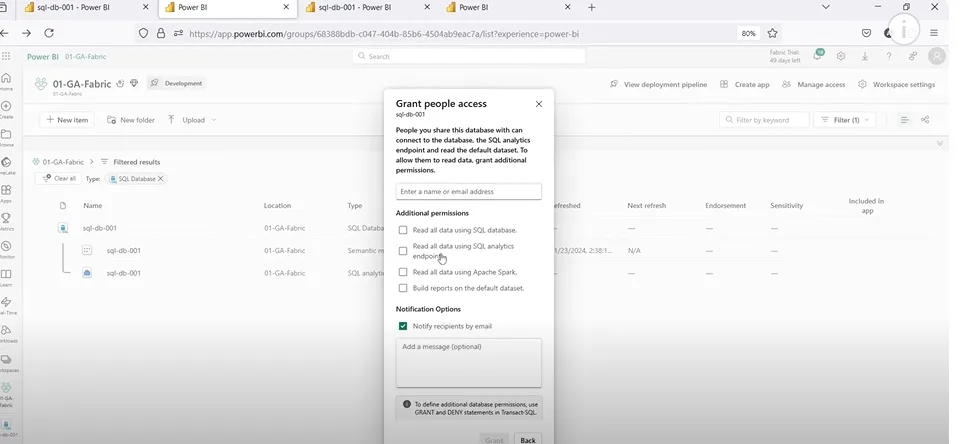
Task: Open the download icon in header
Action: click(x=864, y=56)
